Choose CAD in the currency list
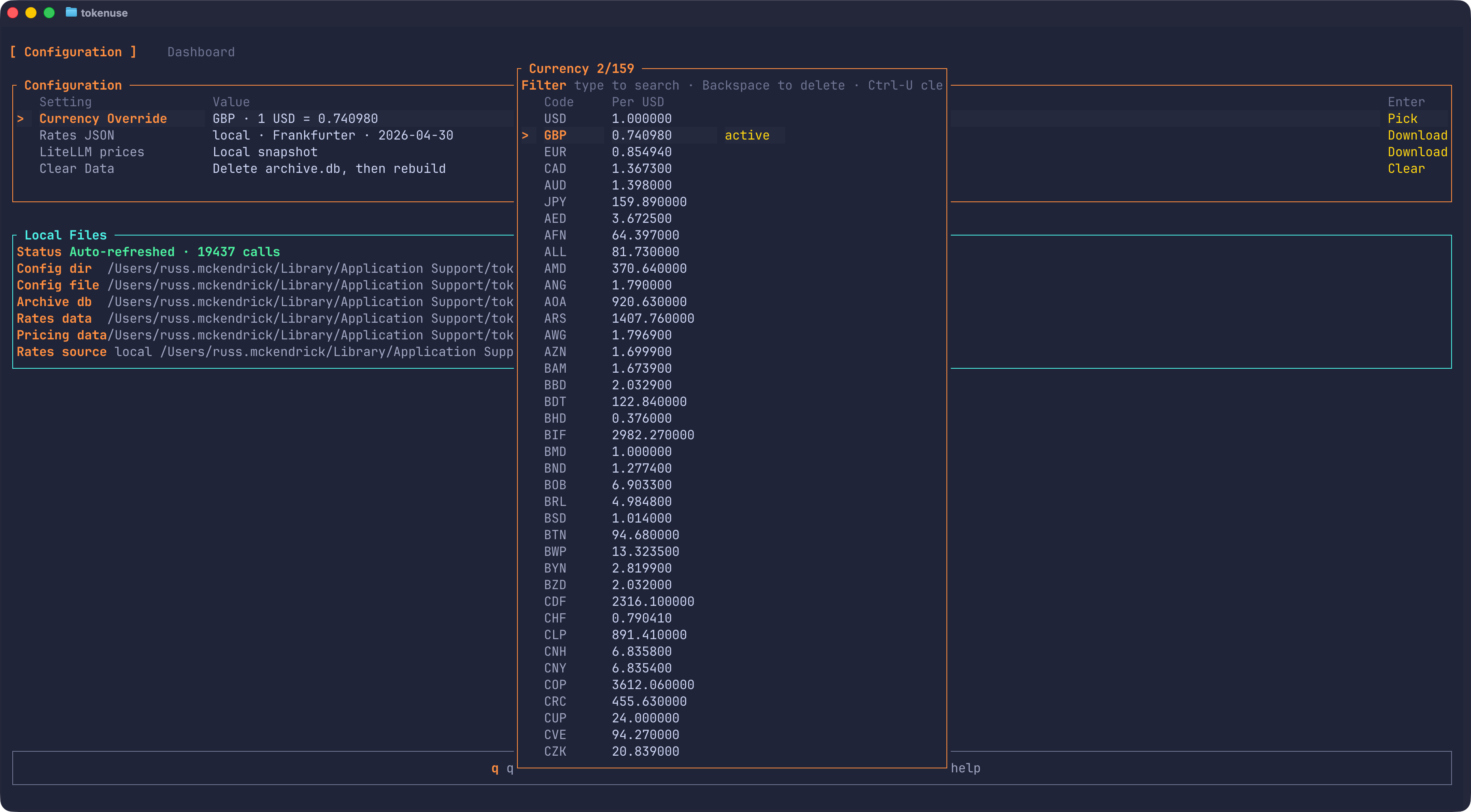 pyautogui.click(x=732, y=169)
